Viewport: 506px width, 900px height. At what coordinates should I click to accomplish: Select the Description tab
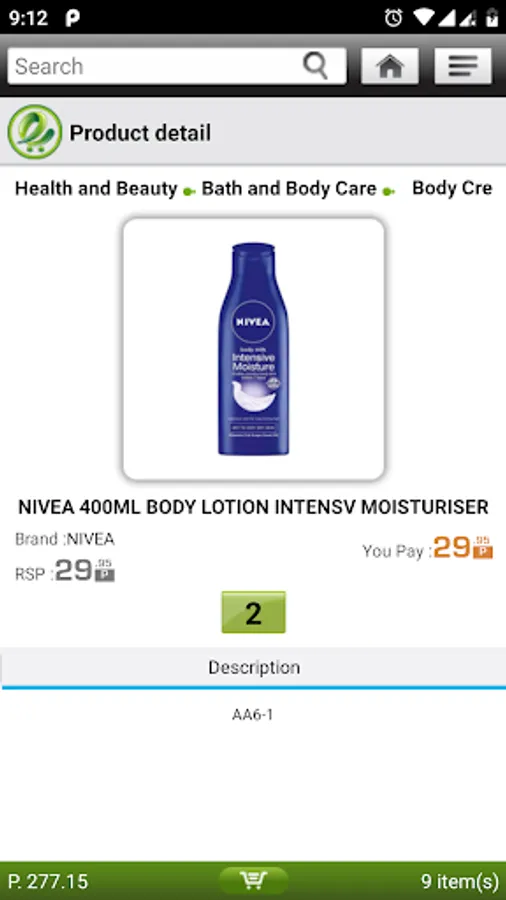254,667
